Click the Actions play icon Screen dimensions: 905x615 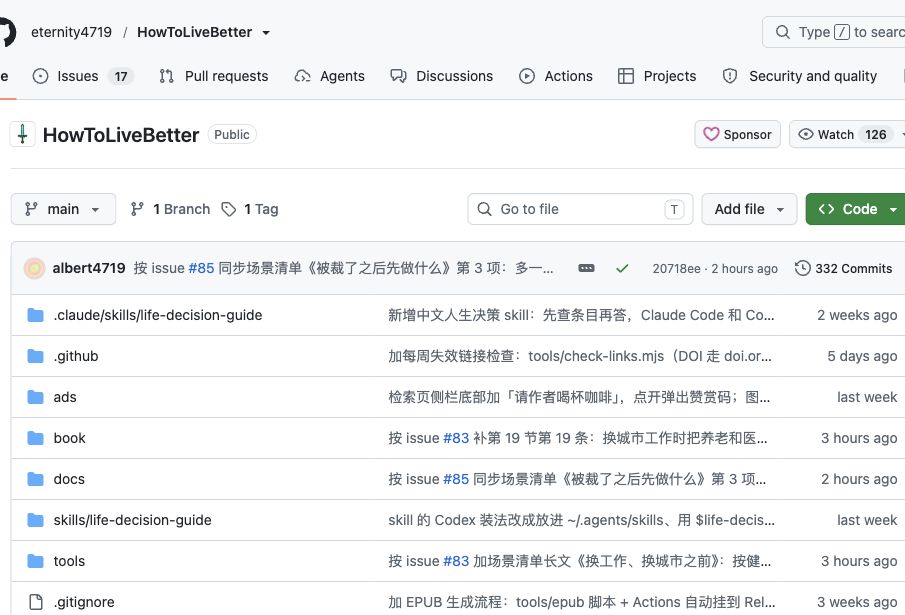(x=526, y=76)
